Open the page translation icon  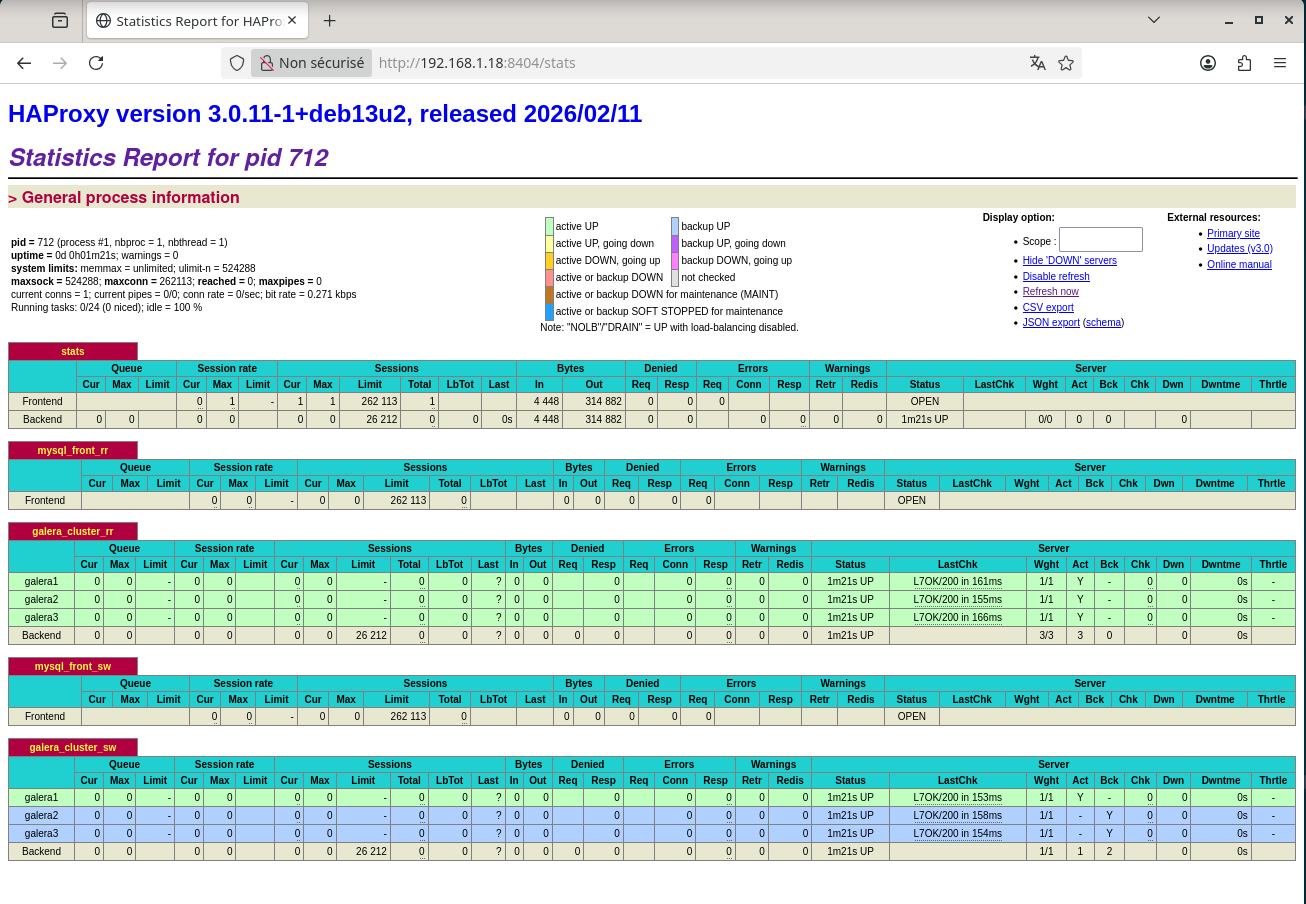coord(1038,63)
